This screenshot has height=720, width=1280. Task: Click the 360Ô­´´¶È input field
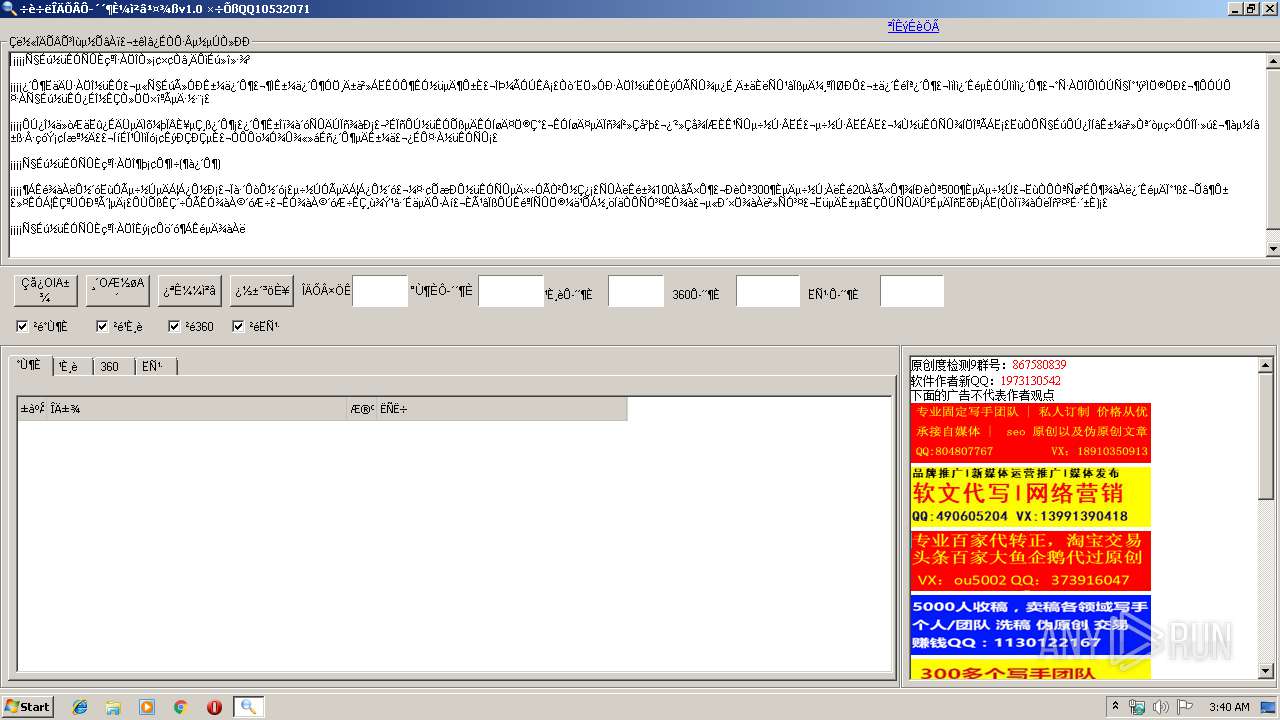pyautogui.click(x=768, y=291)
